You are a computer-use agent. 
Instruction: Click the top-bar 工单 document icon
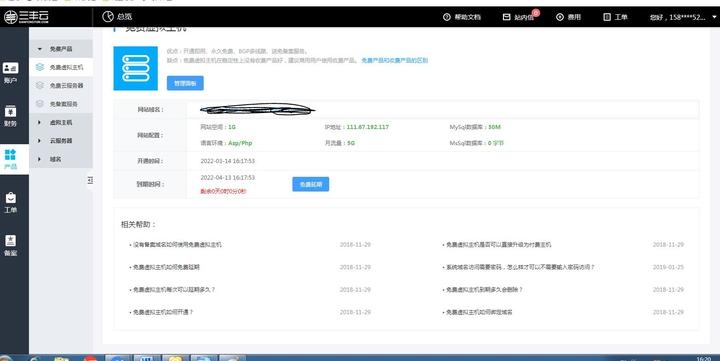(x=607, y=17)
